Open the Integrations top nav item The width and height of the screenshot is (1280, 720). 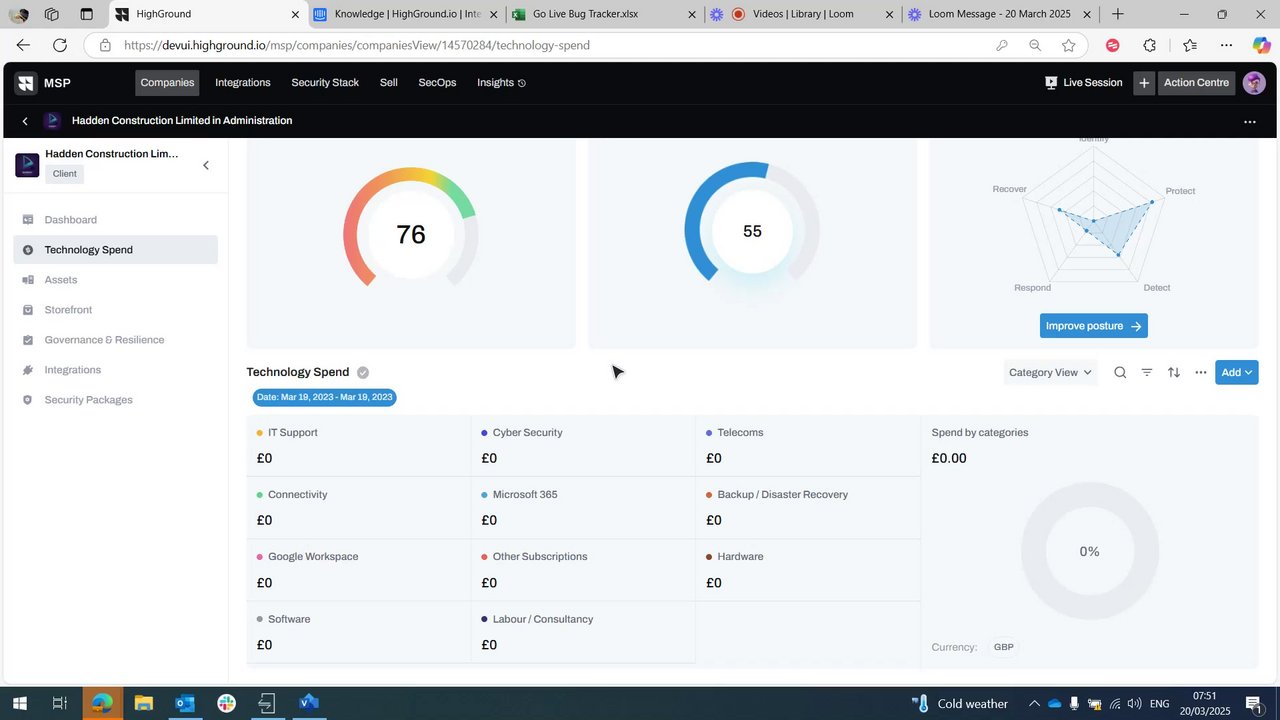point(243,83)
